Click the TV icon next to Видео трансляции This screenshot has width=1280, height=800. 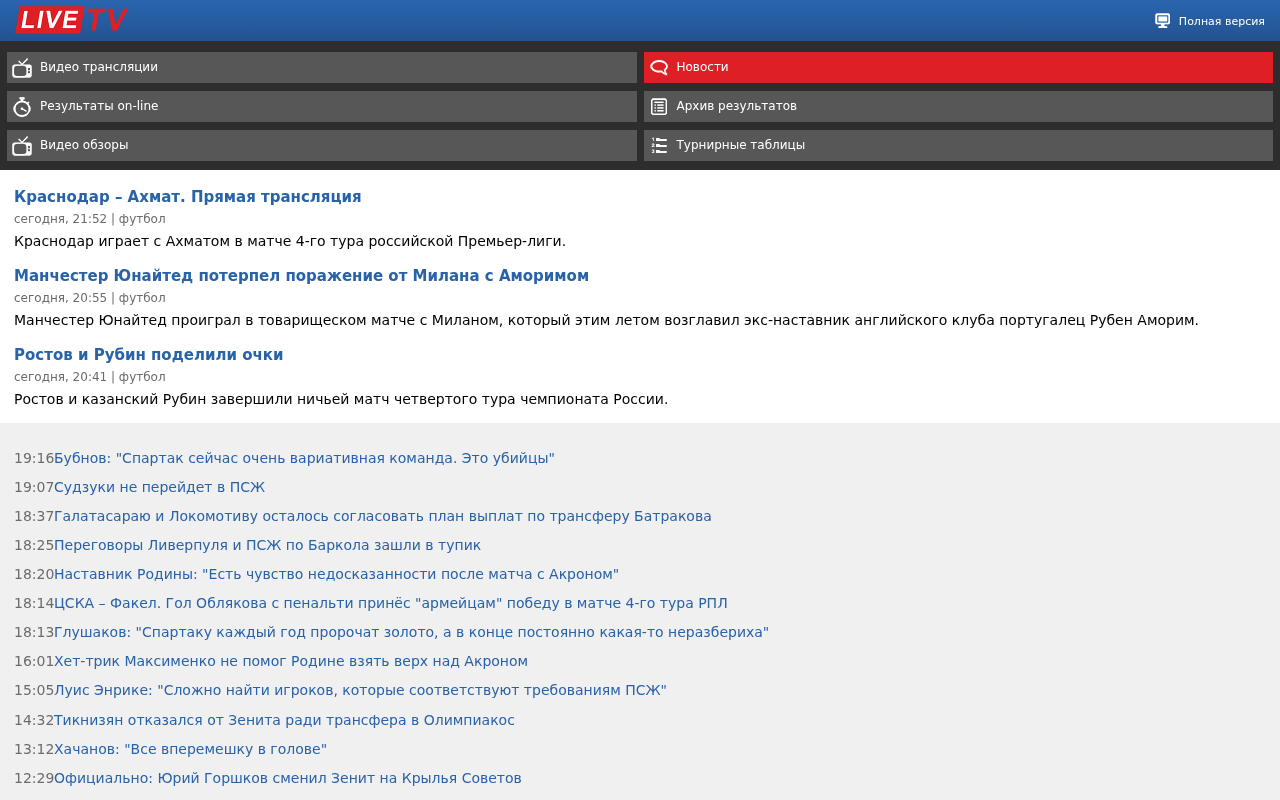tap(22, 68)
